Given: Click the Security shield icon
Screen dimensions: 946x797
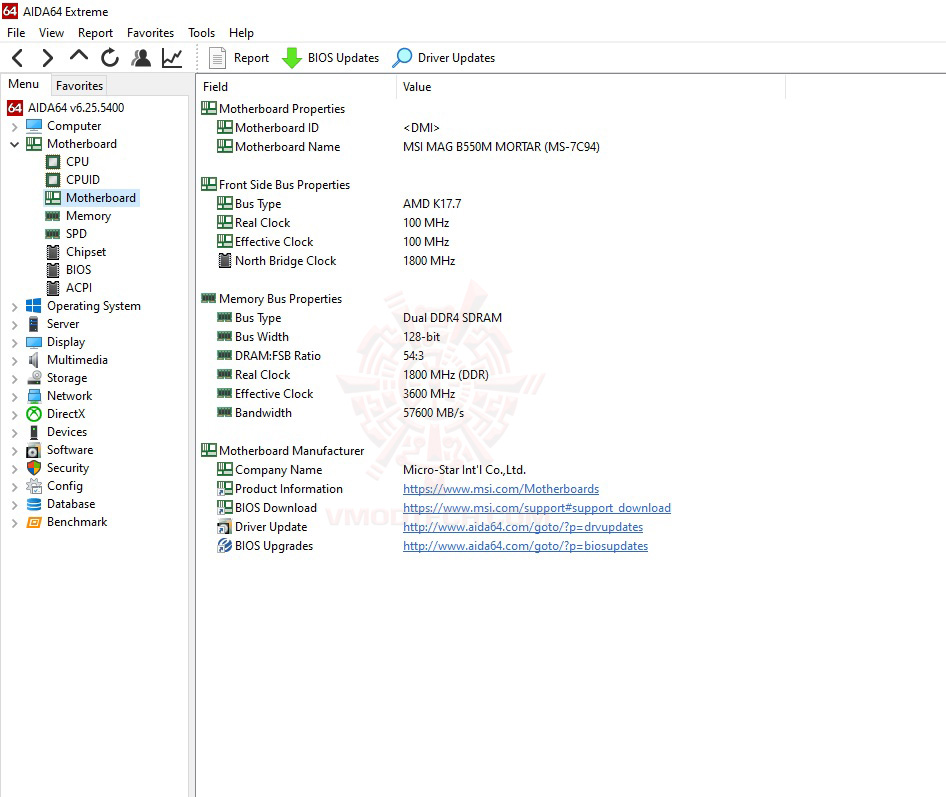Looking at the screenshot, I should point(34,468).
